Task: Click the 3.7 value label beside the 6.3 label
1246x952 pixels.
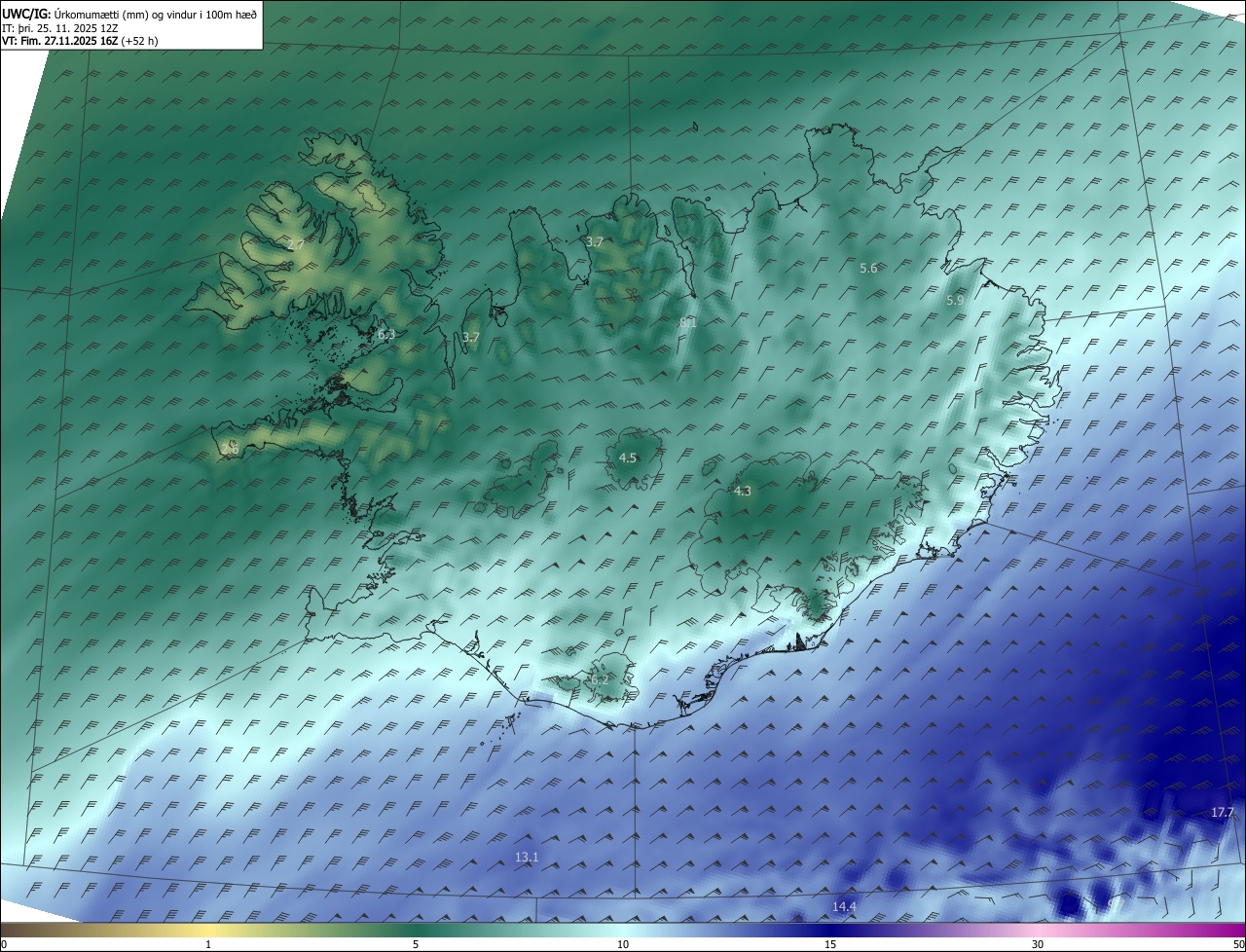Action: (x=471, y=338)
